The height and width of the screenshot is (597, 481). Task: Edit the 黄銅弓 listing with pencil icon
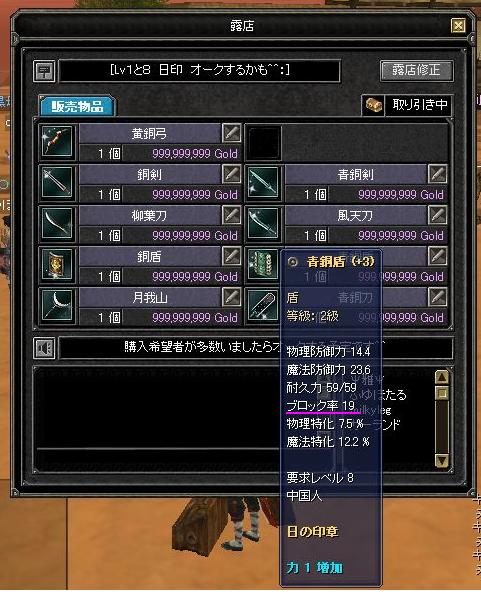point(232,133)
